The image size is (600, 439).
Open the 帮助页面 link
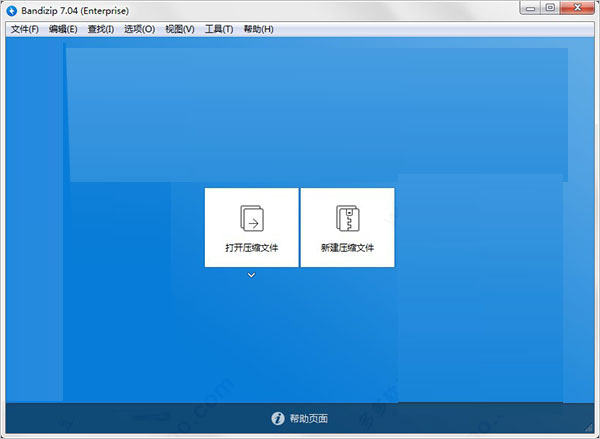(x=308, y=418)
